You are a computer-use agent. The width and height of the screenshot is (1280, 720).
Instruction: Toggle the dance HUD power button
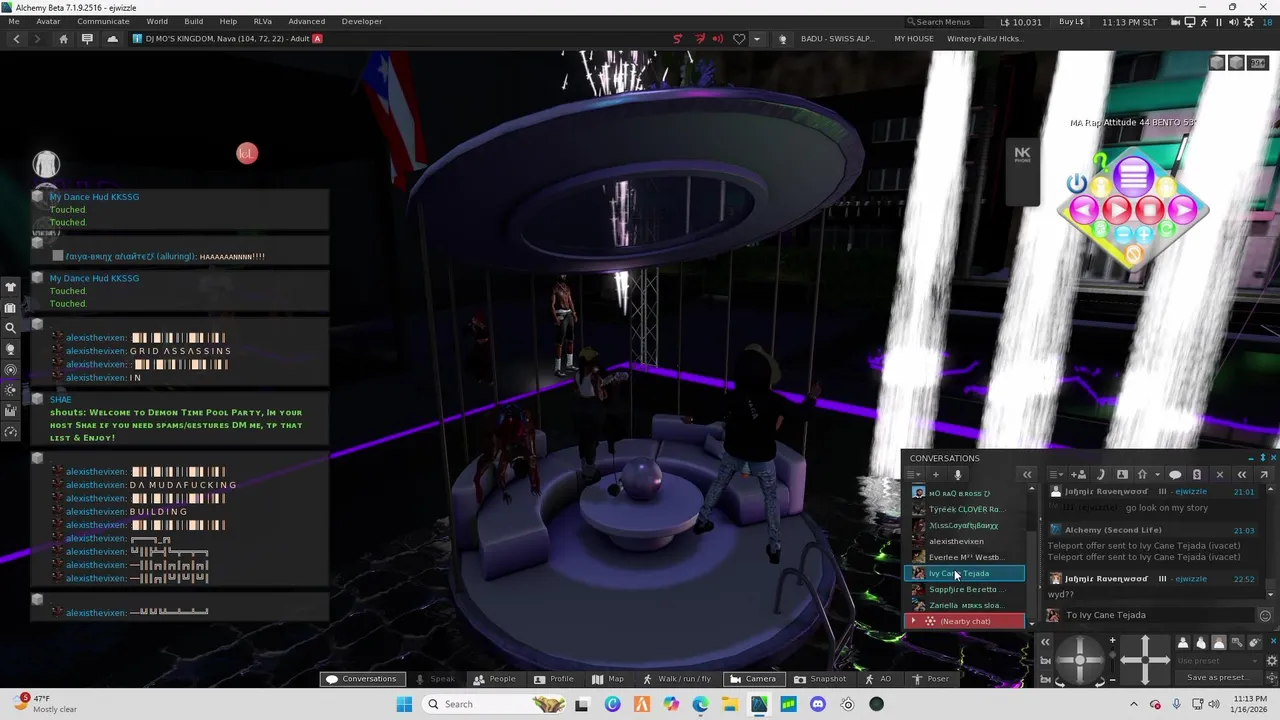pos(1076,183)
